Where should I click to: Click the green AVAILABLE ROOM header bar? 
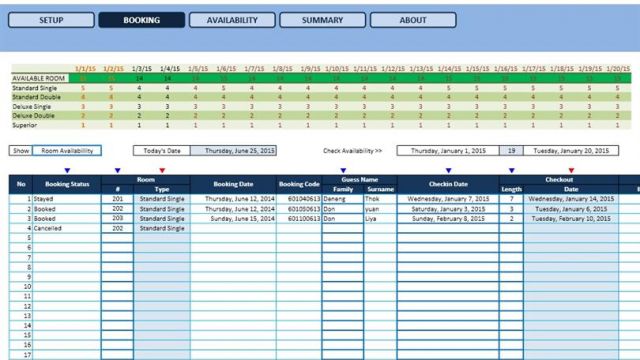click(x=321, y=78)
